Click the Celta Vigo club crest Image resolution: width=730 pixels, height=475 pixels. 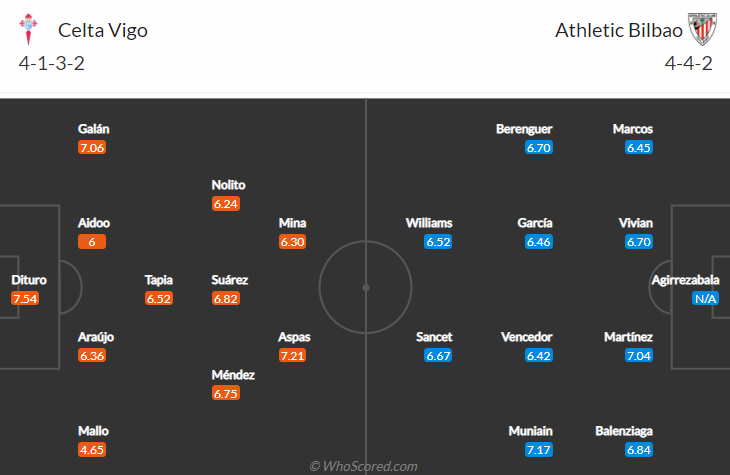[x=28, y=29]
